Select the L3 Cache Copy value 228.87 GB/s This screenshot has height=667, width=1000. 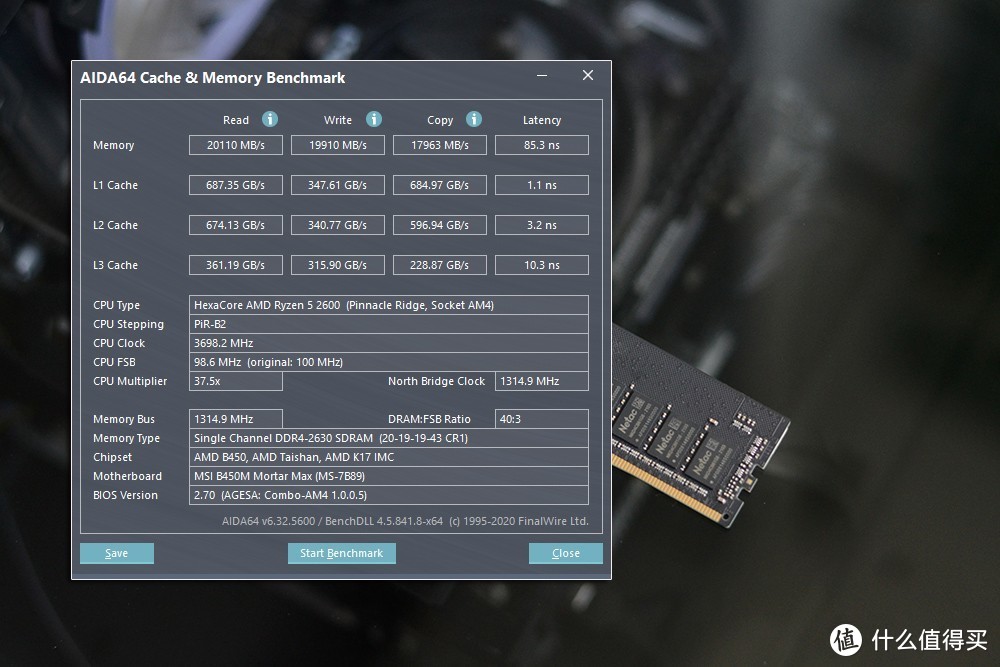coord(440,265)
